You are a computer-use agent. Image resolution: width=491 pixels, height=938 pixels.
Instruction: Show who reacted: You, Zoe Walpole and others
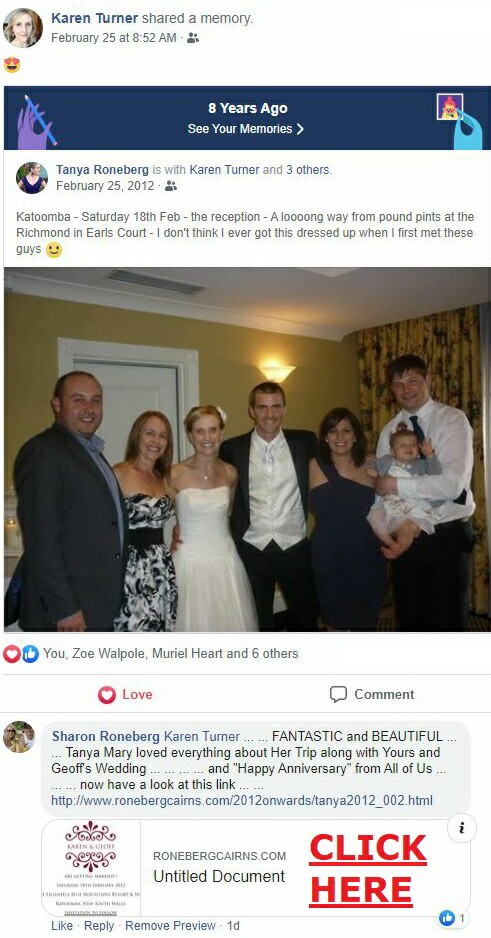[170, 653]
